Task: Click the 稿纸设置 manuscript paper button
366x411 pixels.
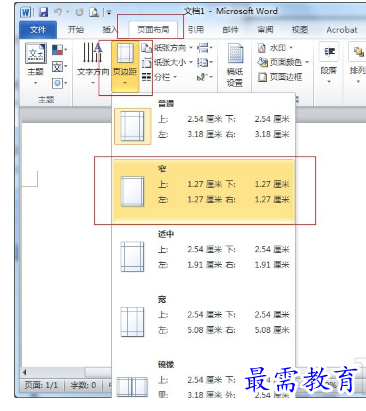Action: (x=235, y=65)
